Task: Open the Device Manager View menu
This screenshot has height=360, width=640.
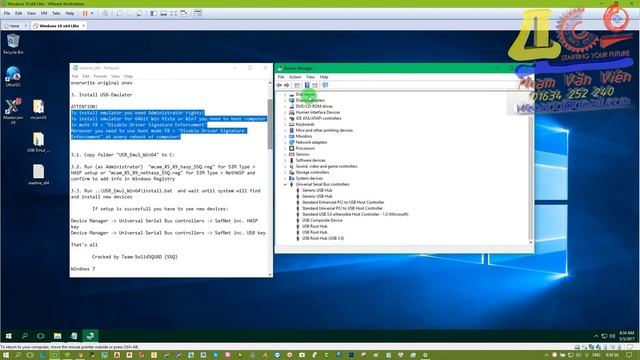Action: coord(310,77)
